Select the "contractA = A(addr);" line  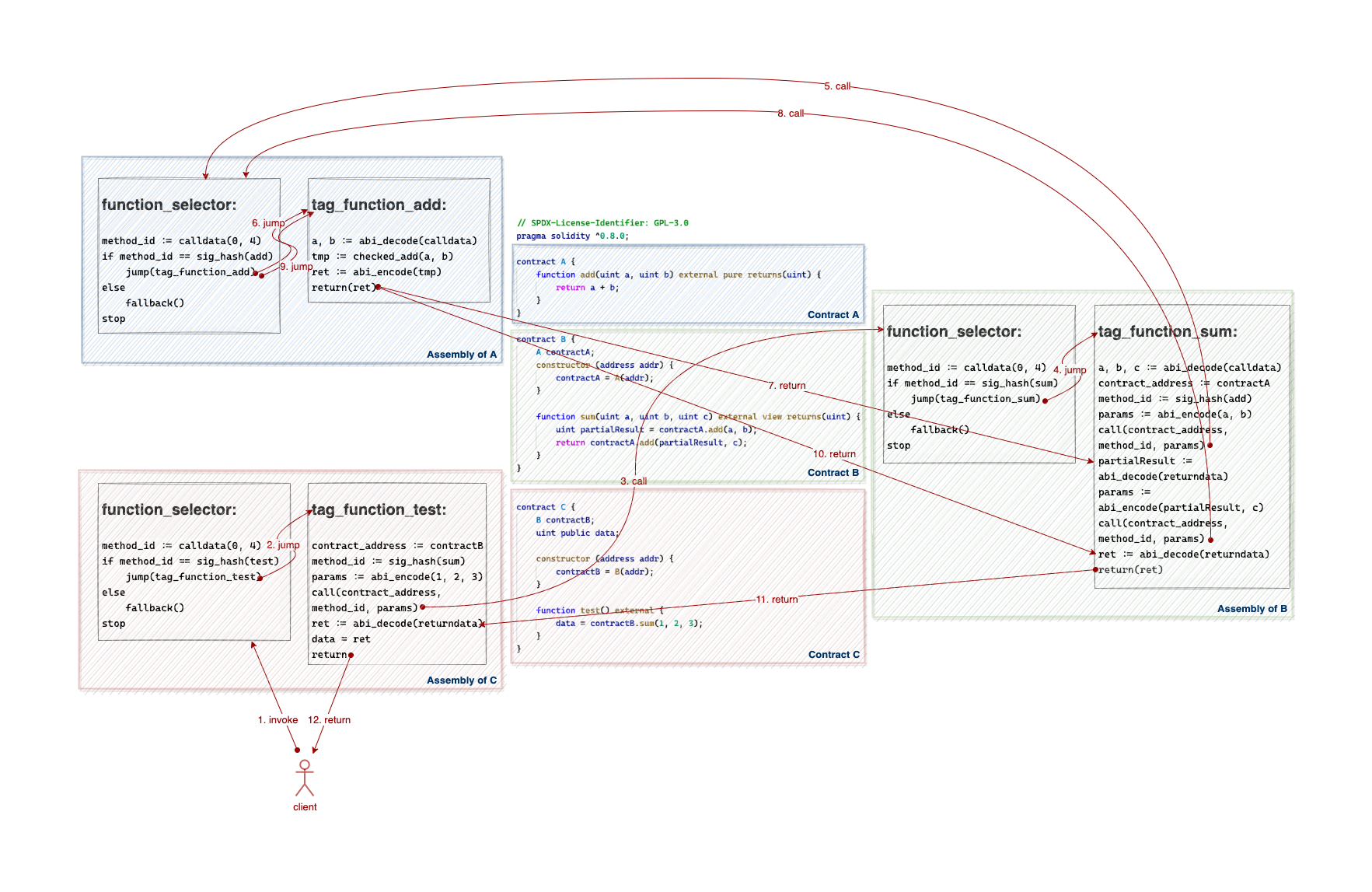tap(604, 379)
